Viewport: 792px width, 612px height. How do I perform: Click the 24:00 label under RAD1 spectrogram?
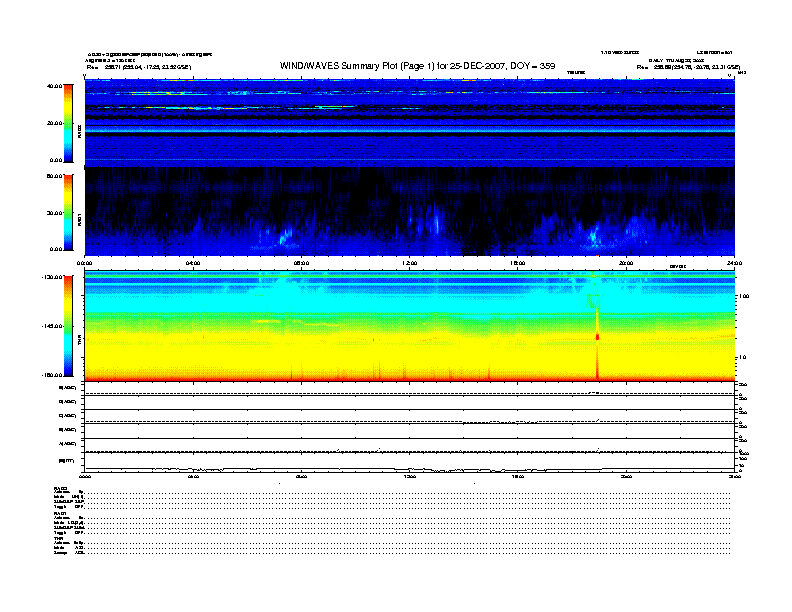[x=734, y=263]
